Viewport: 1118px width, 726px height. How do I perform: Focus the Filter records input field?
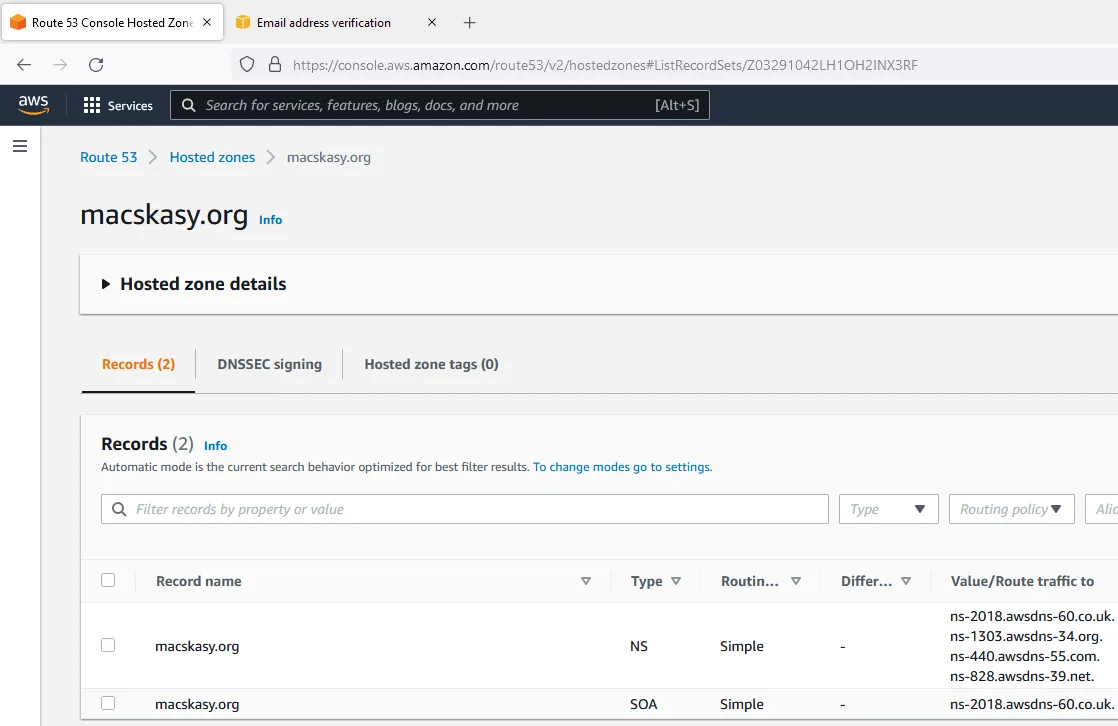[465, 509]
